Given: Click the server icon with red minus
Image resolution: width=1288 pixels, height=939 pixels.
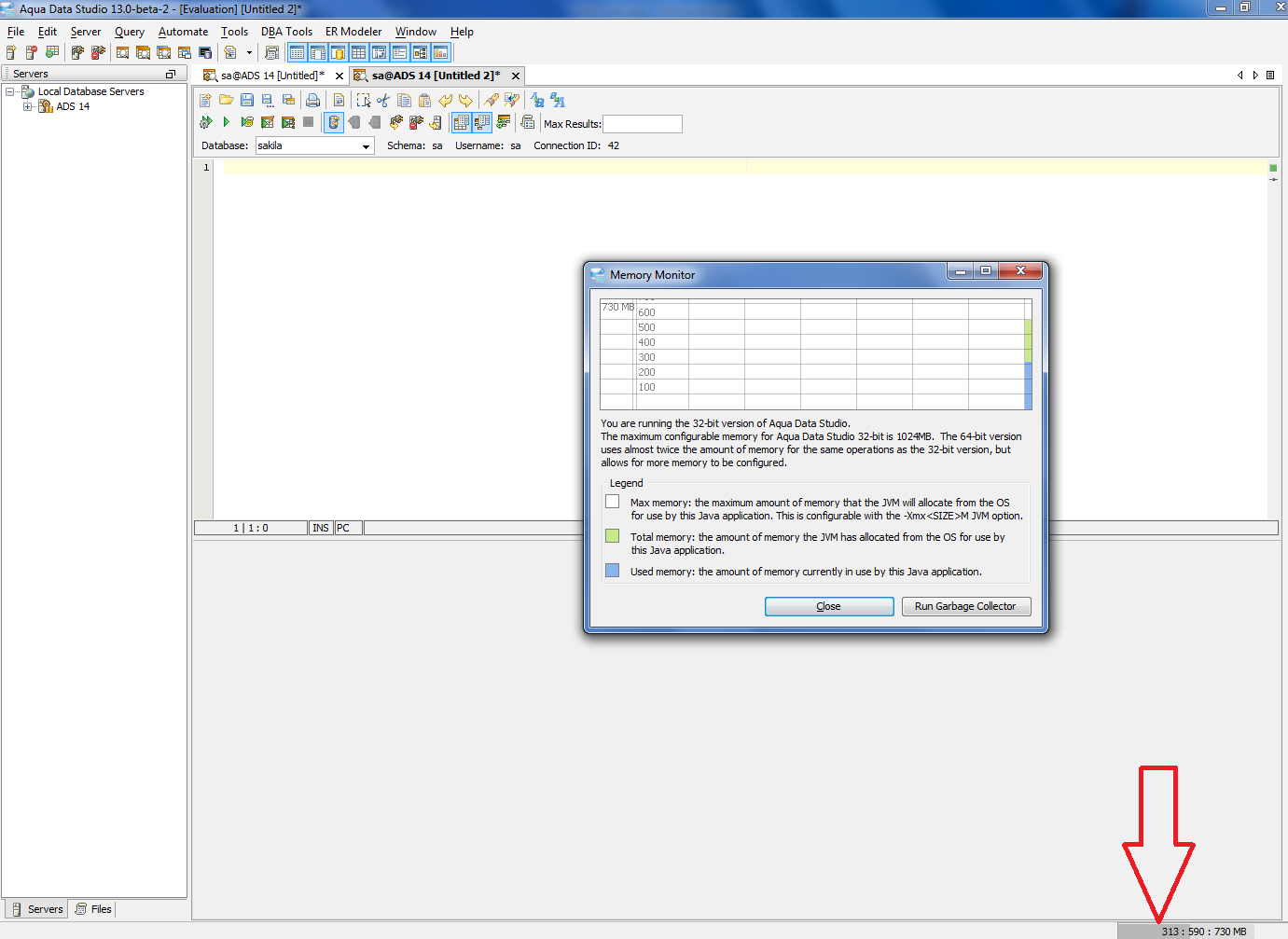Looking at the screenshot, I should [x=32, y=53].
